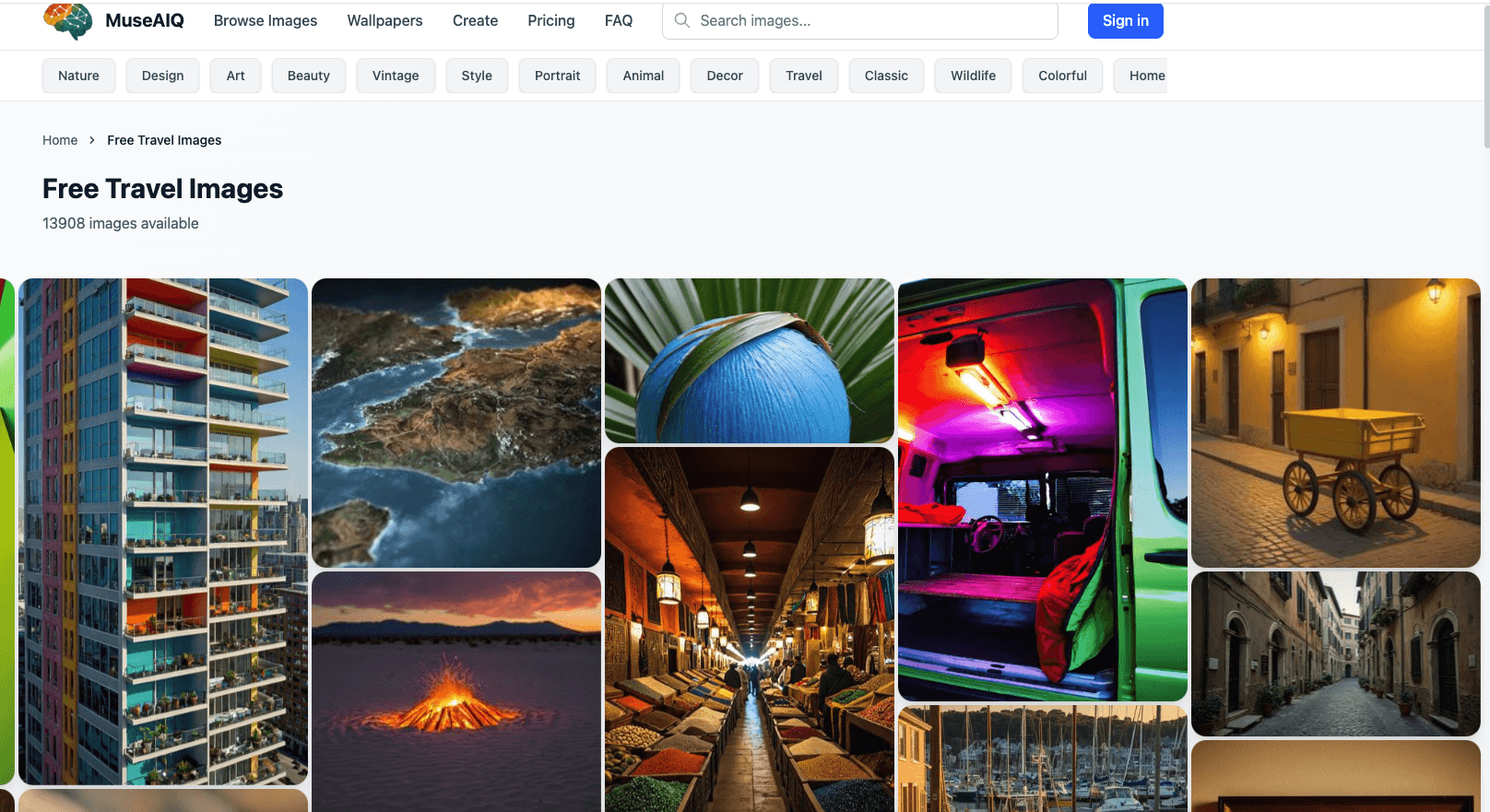Choose the Wildlife category tag
Screen dimensions: 1490x812
tap(973, 76)
